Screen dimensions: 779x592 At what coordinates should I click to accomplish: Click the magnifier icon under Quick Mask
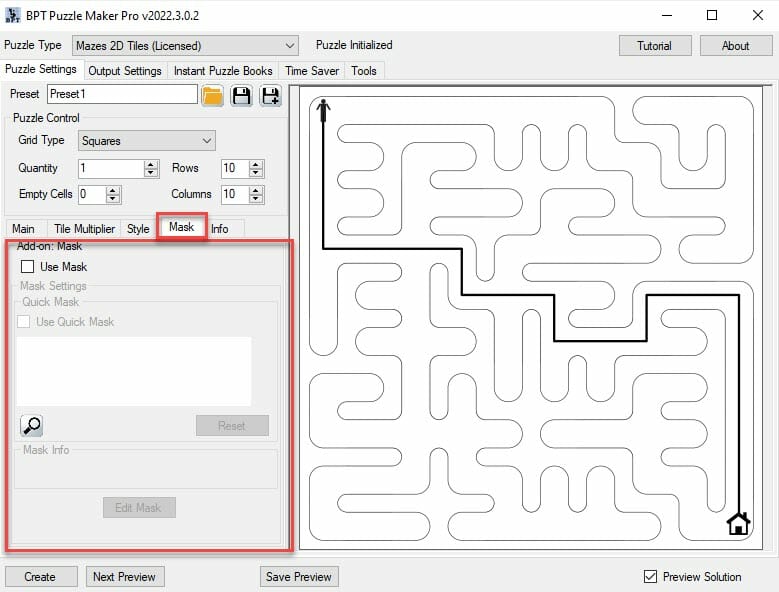(31, 426)
